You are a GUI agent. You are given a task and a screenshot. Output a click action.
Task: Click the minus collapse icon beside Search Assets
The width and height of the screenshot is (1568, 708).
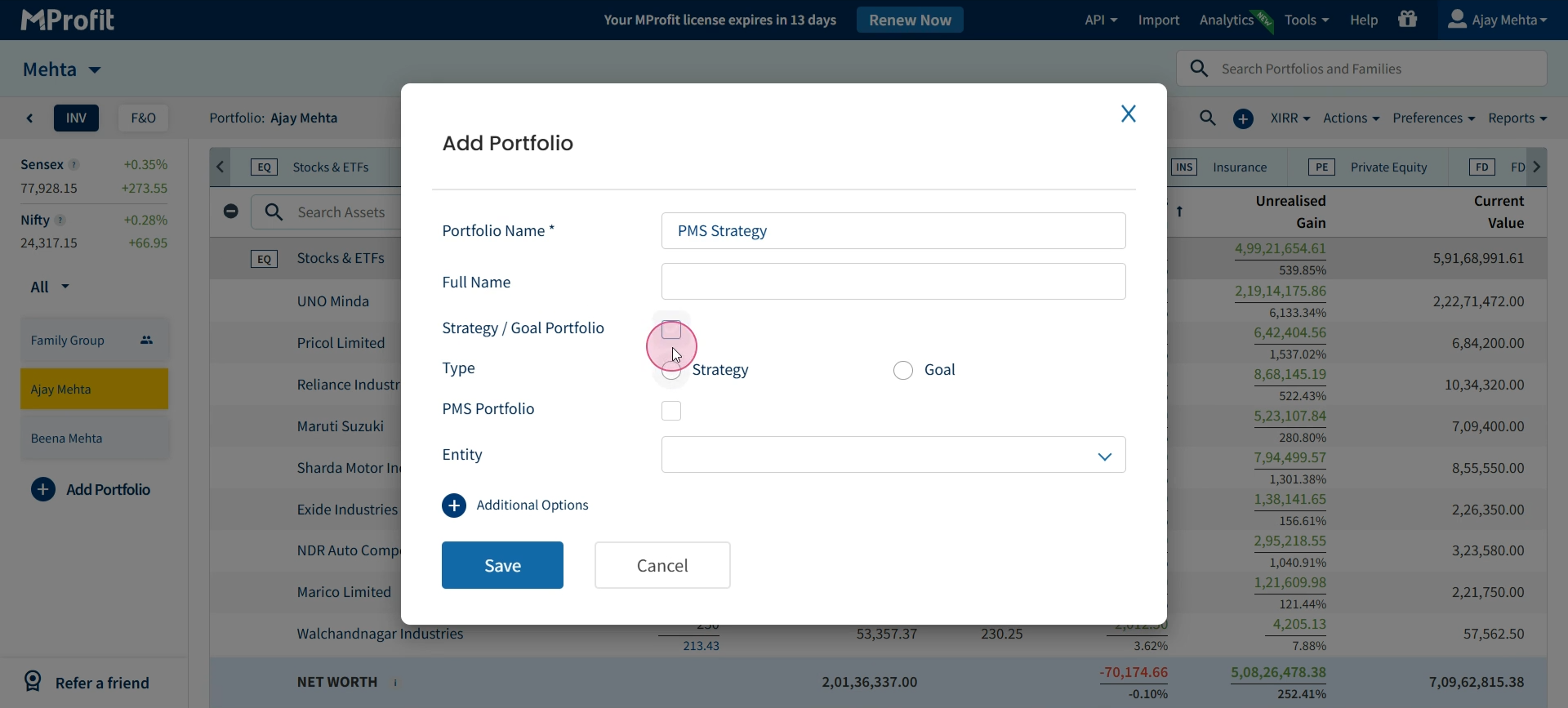231,212
